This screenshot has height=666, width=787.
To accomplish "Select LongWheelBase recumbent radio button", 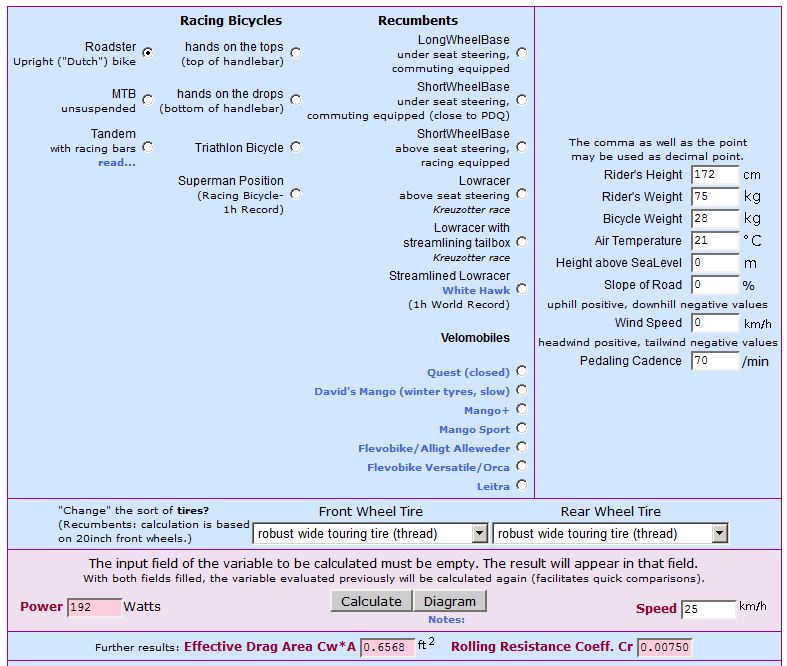I will click(x=522, y=53).
